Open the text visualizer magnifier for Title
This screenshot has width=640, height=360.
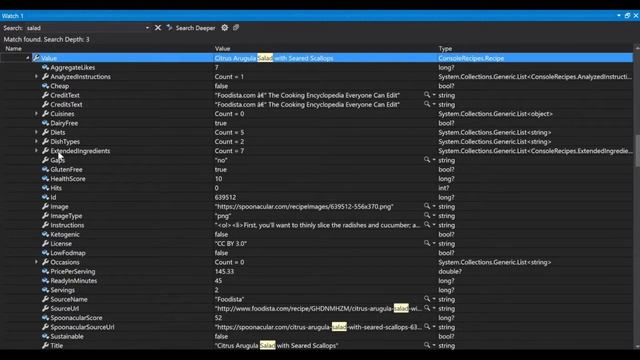coord(427,345)
